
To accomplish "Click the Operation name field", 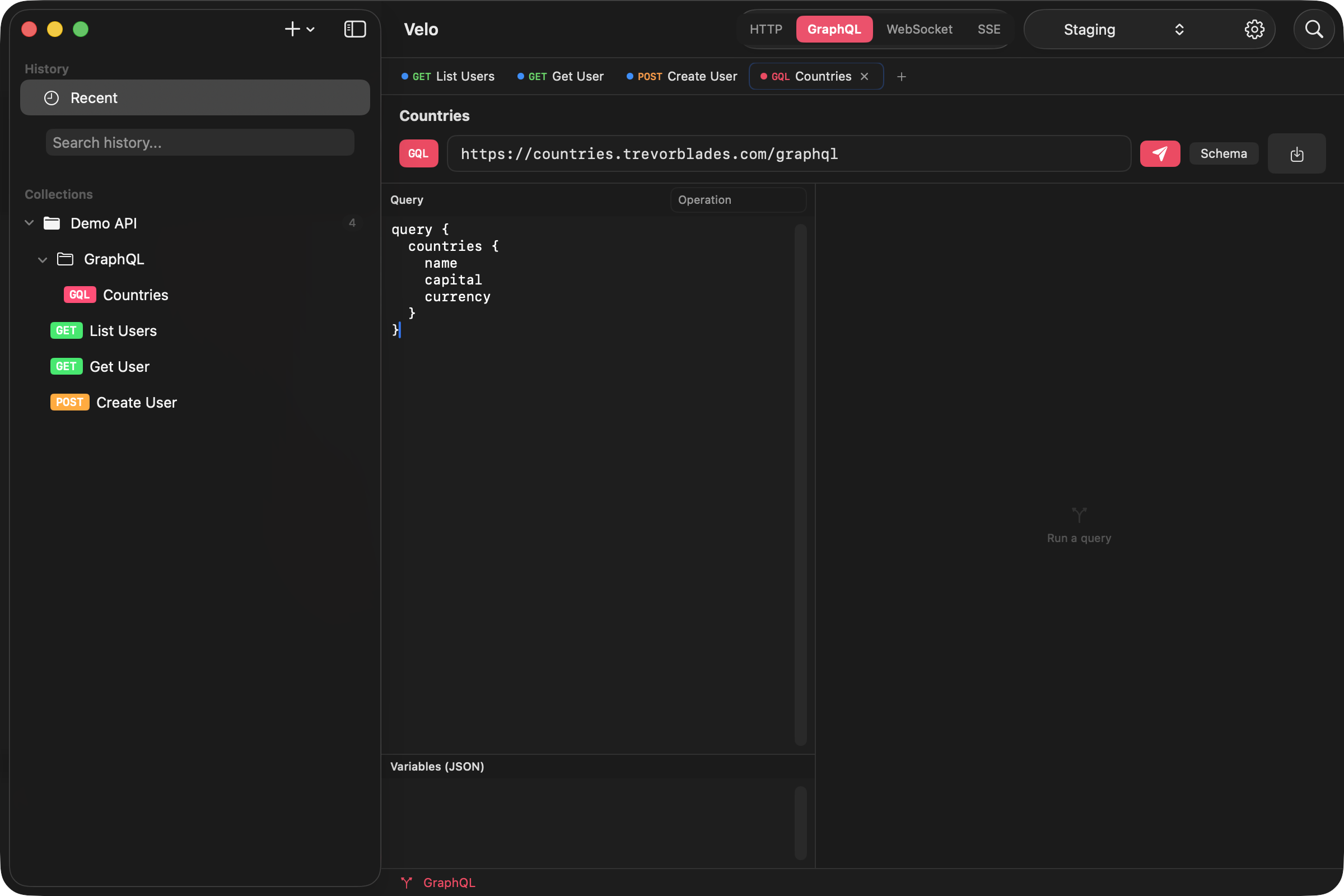I will click(738, 200).
